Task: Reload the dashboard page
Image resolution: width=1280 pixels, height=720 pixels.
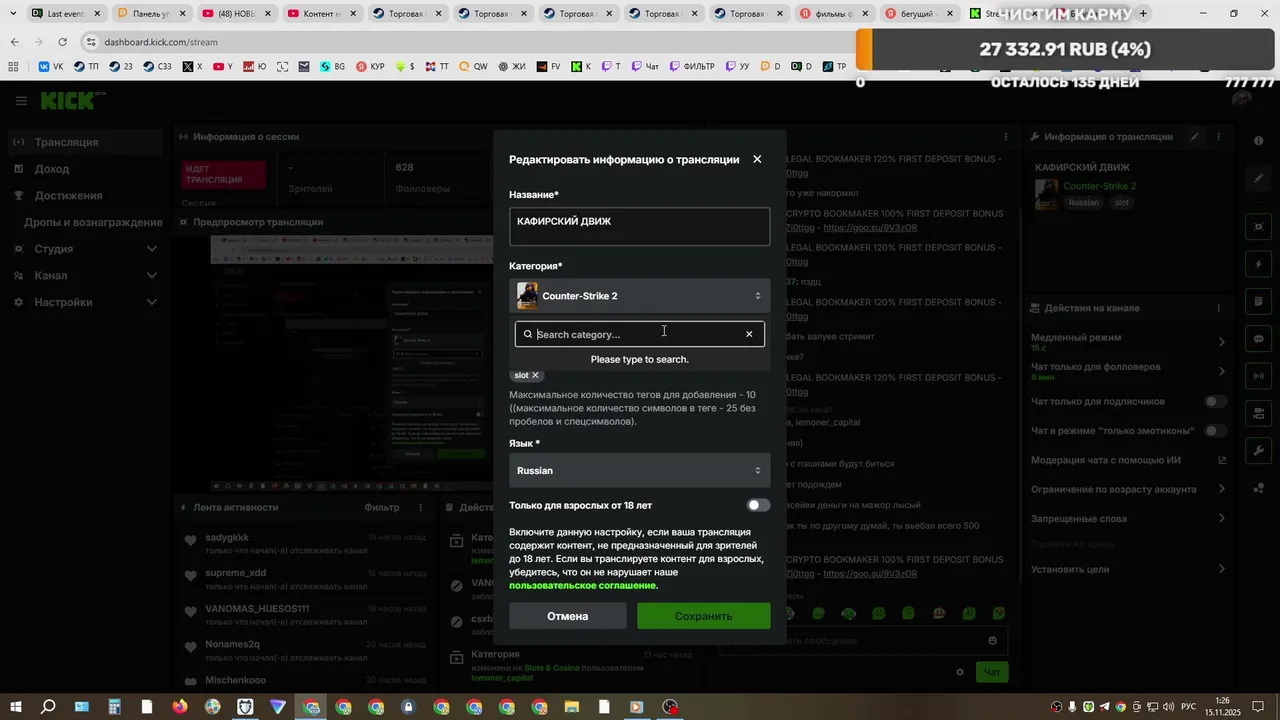Action: [x=62, y=42]
